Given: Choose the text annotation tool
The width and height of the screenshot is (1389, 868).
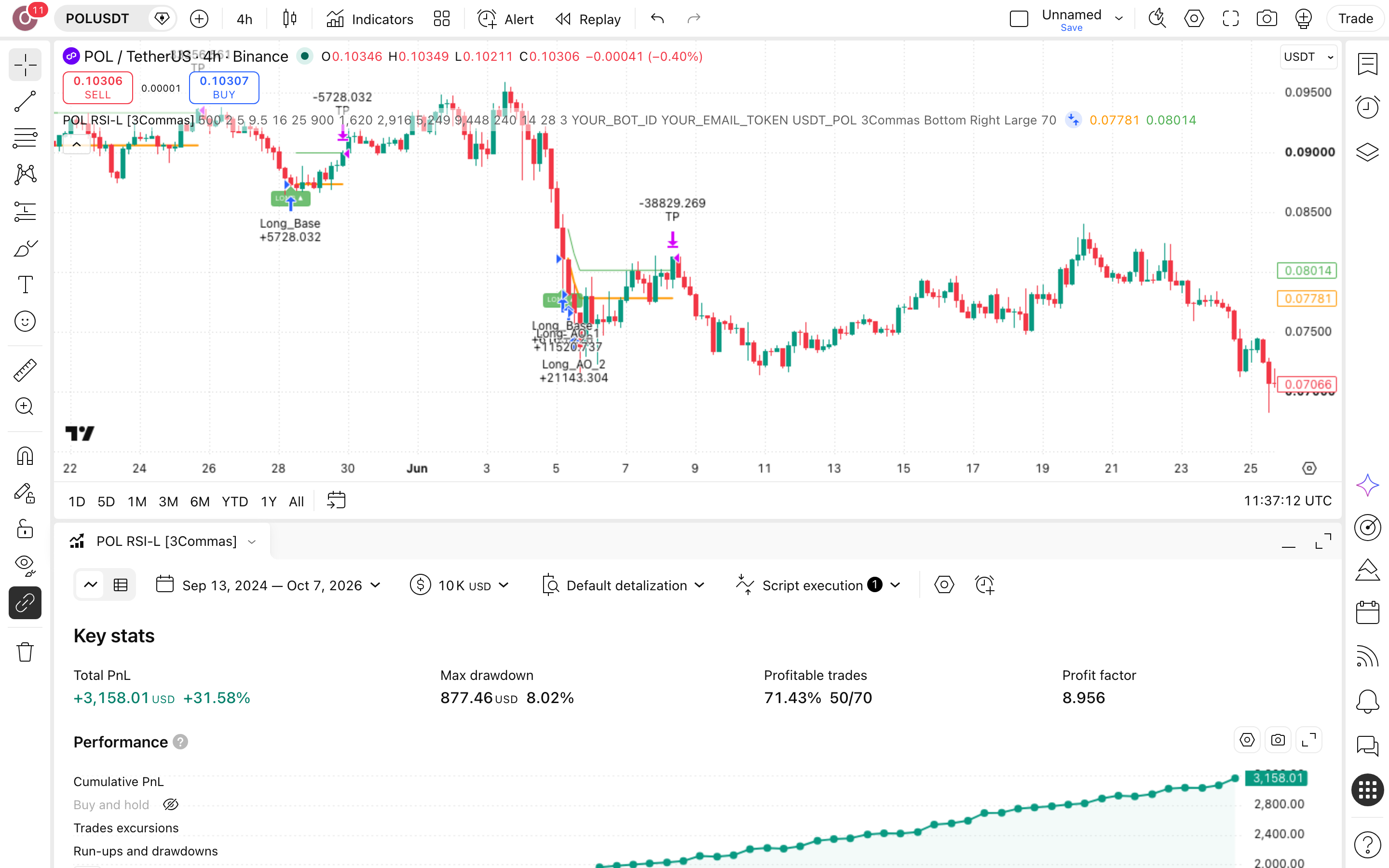Looking at the screenshot, I should coord(25,285).
